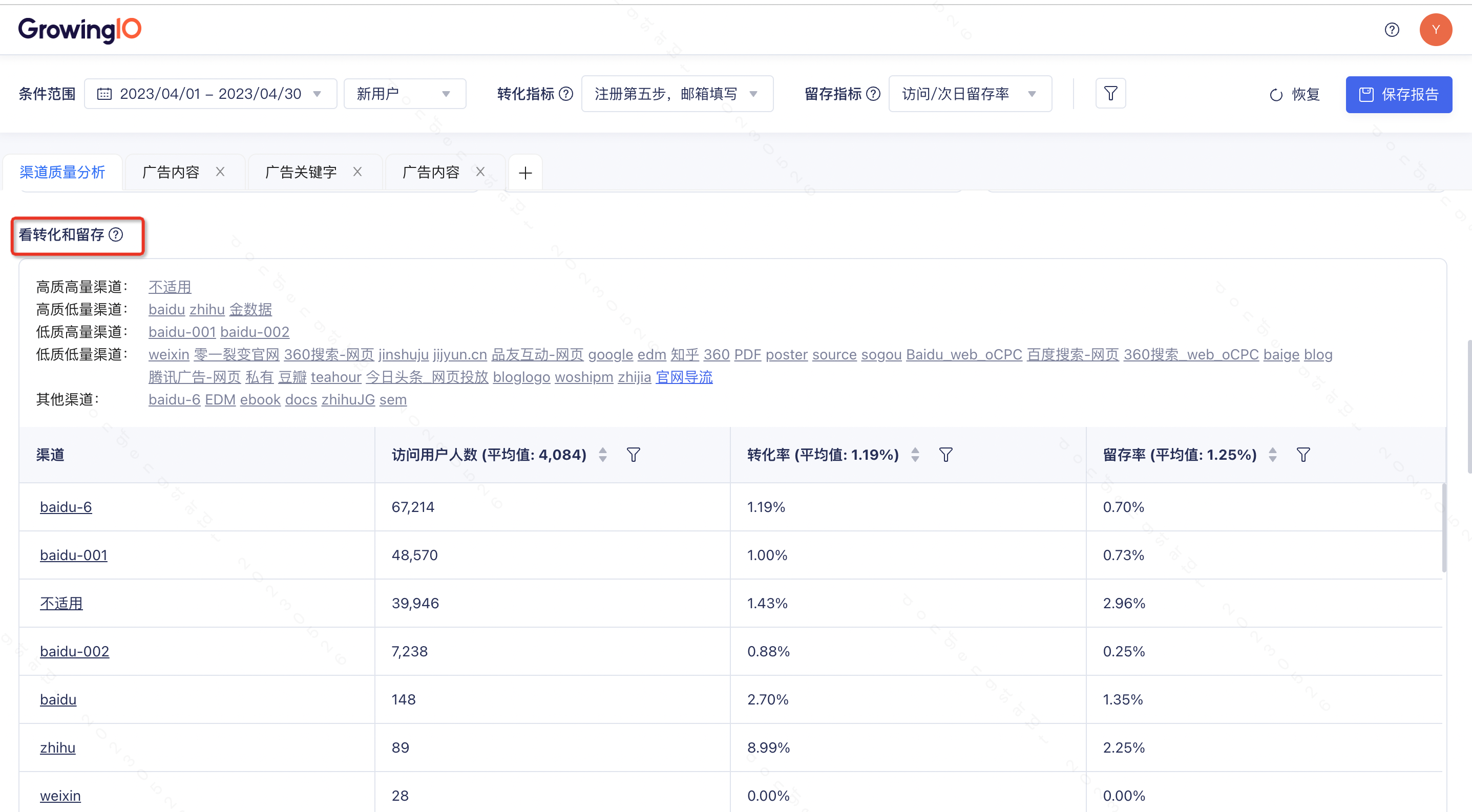Viewport: 1472px width, 812px height.
Task: Open 官网导流 channel link
Action: click(684, 377)
